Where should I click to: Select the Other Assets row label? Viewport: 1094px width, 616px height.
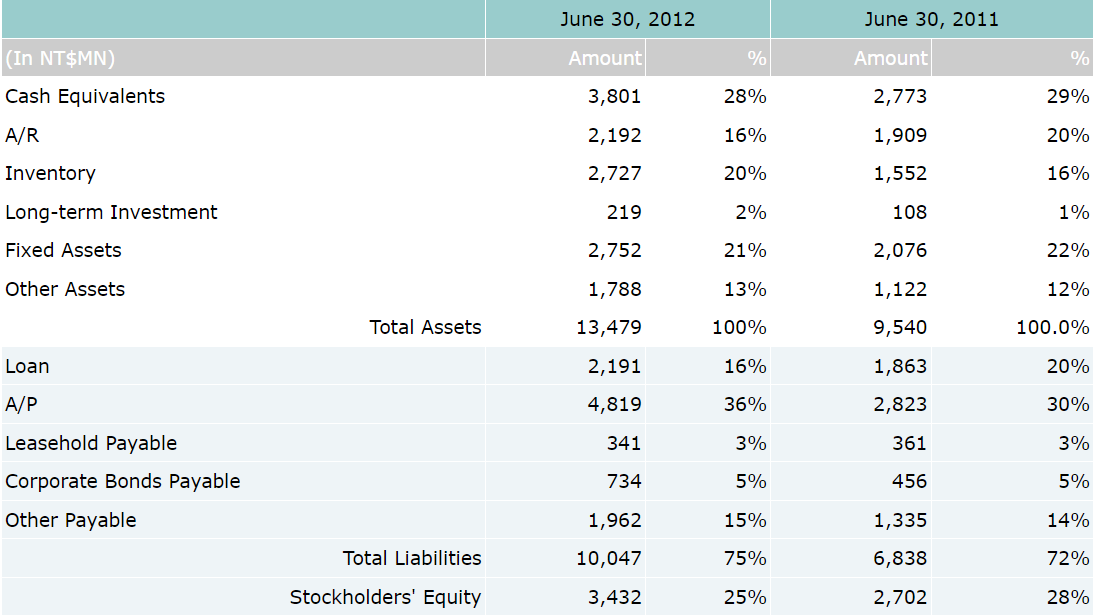(65, 289)
